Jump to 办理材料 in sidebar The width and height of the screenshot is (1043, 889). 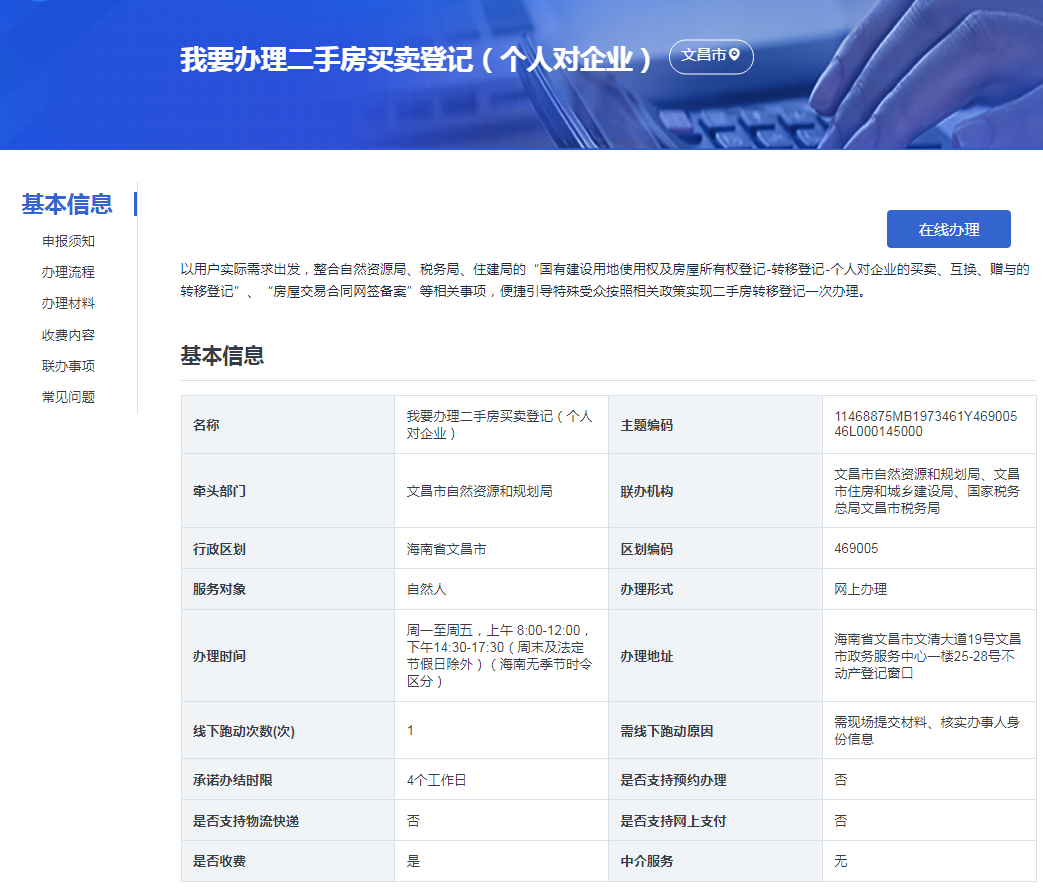[68, 303]
